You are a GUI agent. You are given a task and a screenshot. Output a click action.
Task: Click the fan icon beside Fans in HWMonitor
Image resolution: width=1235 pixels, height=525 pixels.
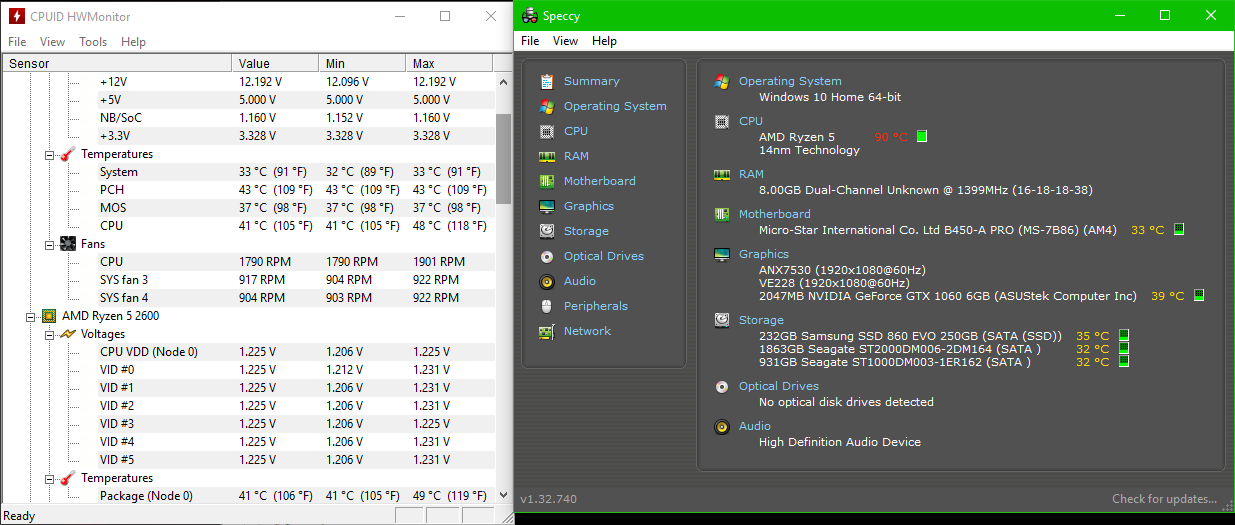pos(68,244)
